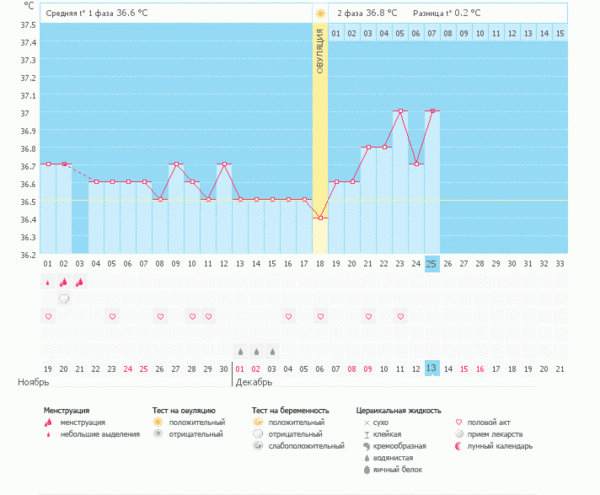Click the heart icon on cycle day 05

coord(111,316)
